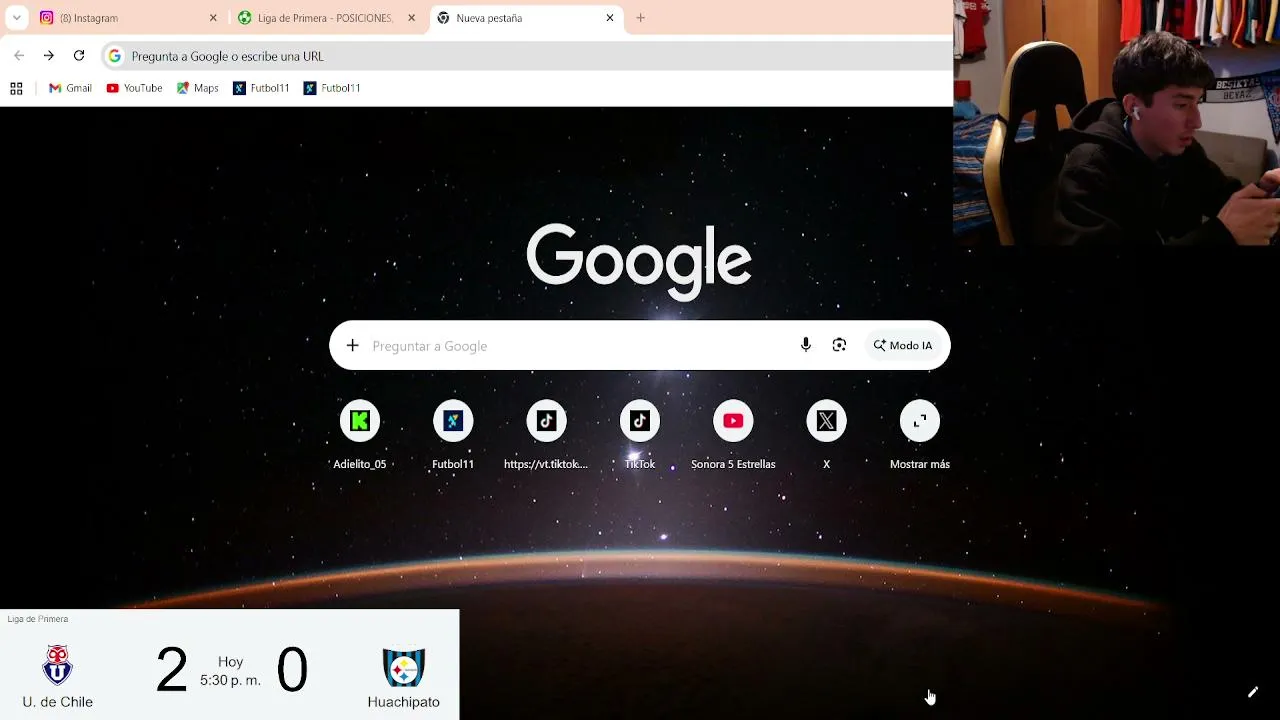This screenshot has height=720, width=1280.
Task: Select the Nueva pestaña tab
Action: (x=526, y=18)
